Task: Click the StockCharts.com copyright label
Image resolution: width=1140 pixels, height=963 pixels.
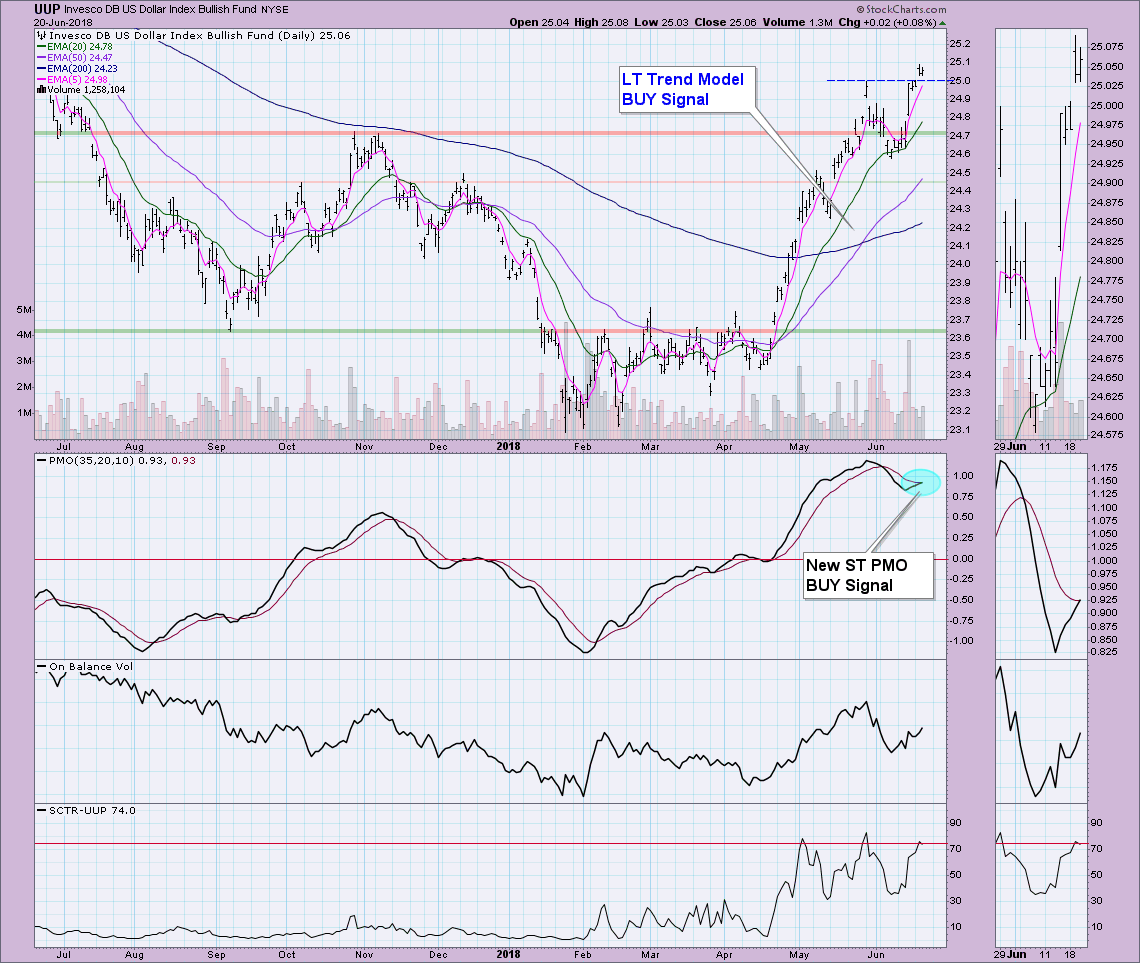Action: pyautogui.click(x=902, y=9)
